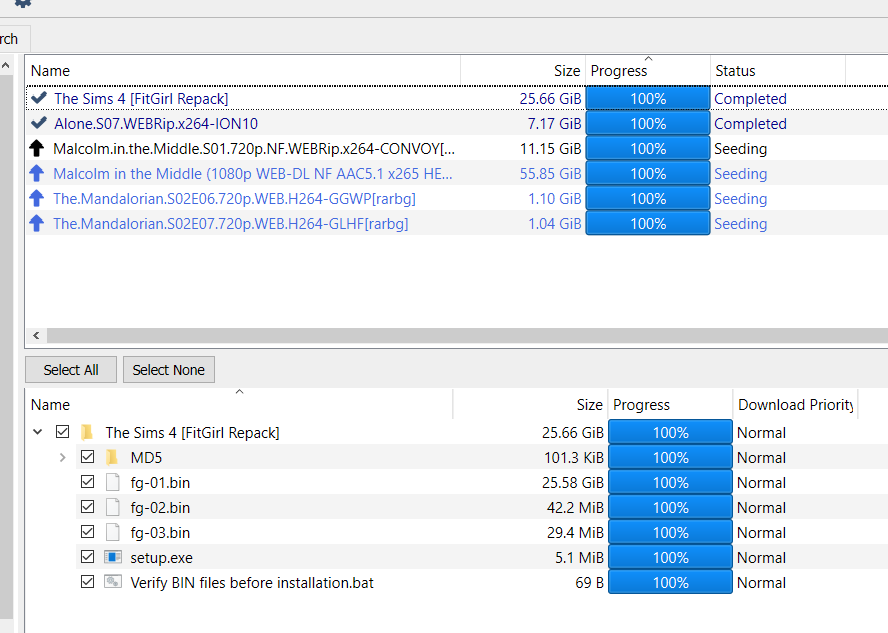Click the completed checkmark icon beside The Sims 4
The image size is (888, 633).
(38, 98)
